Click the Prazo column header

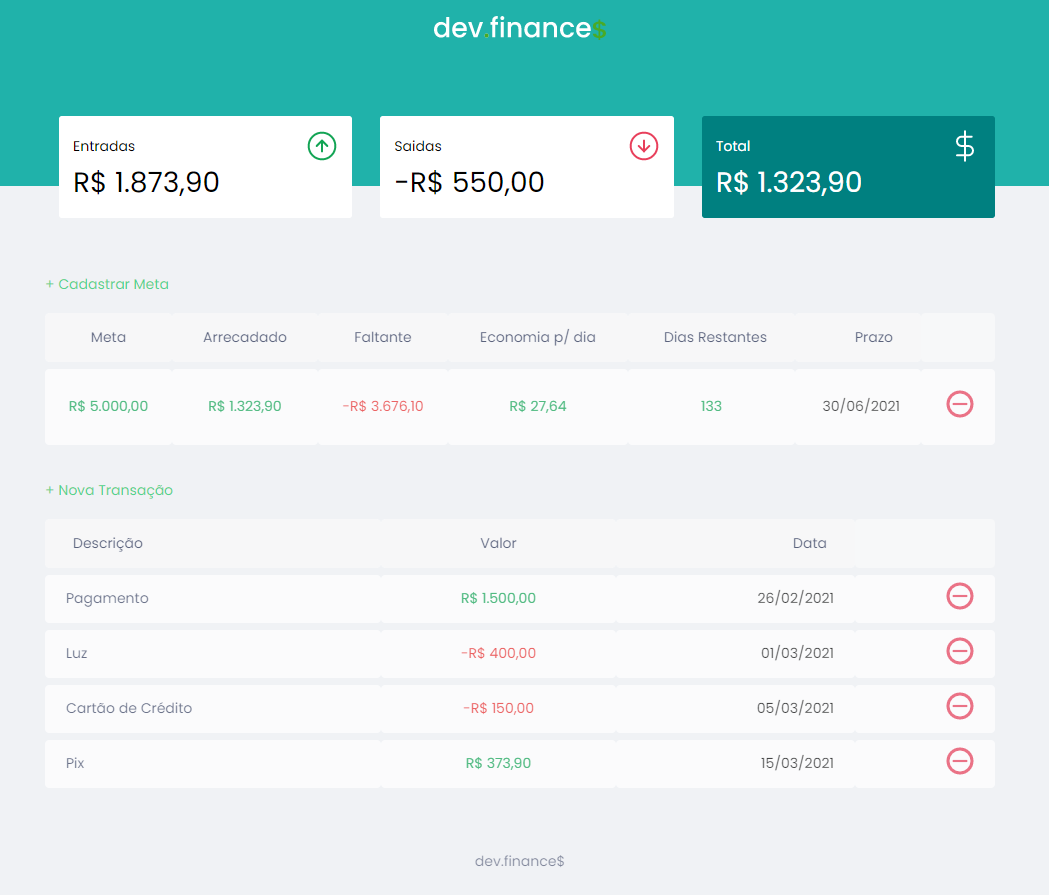coord(873,337)
